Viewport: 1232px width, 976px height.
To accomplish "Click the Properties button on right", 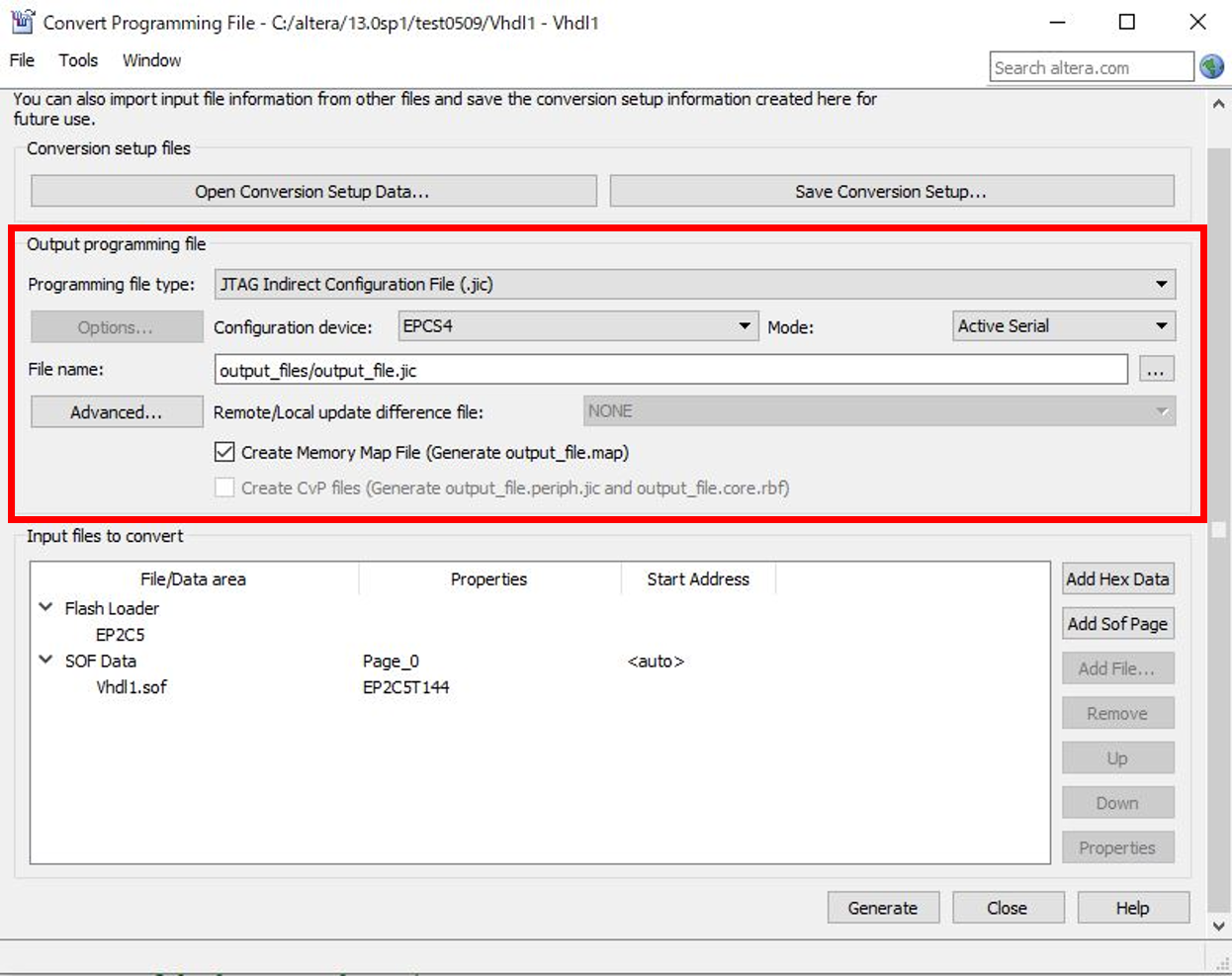I will pyautogui.click(x=1118, y=848).
